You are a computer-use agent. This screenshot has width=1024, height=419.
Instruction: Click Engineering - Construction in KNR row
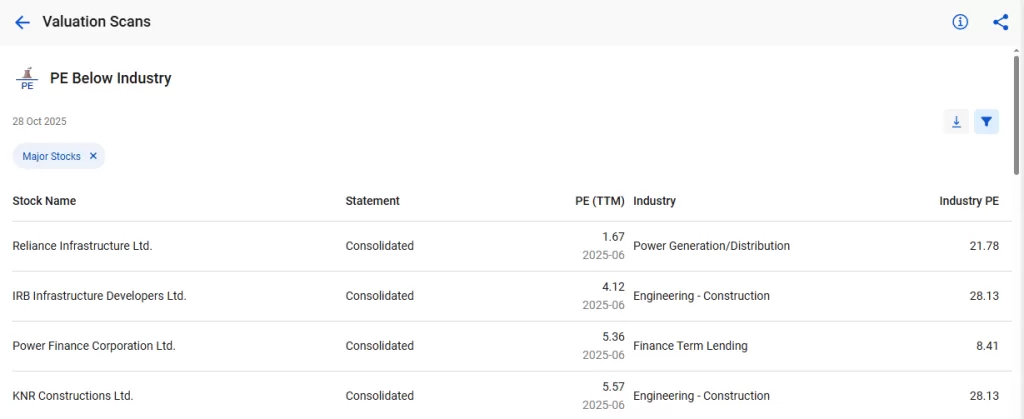tap(701, 396)
